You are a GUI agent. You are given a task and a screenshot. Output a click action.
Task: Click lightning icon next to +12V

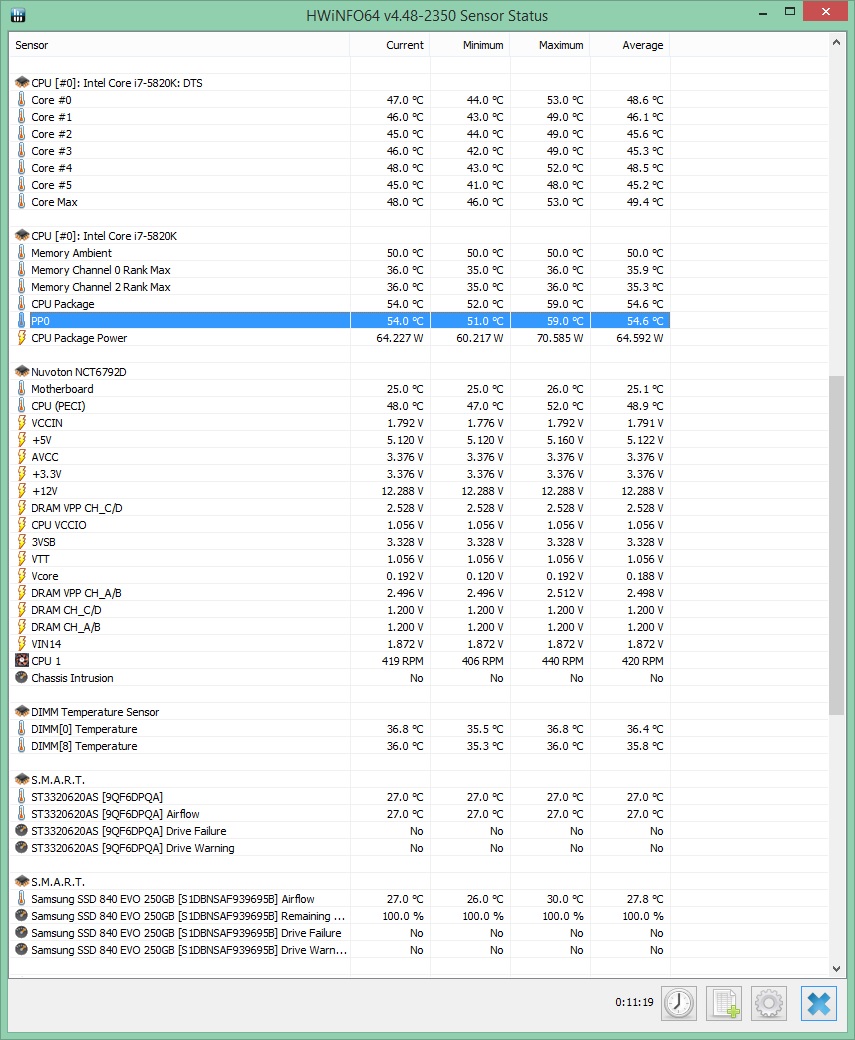[21, 491]
